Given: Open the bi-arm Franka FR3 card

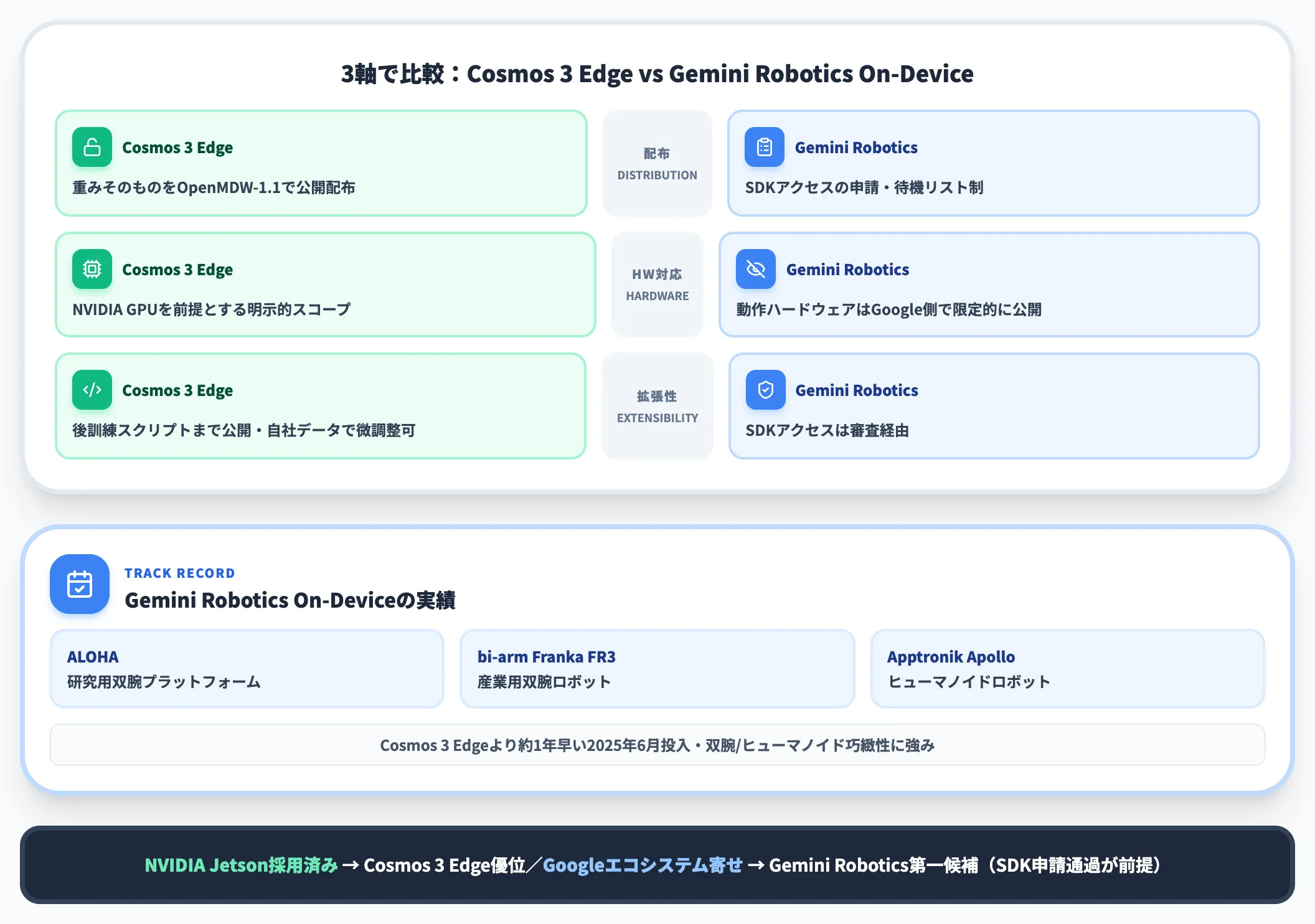Looking at the screenshot, I should 657,669.
